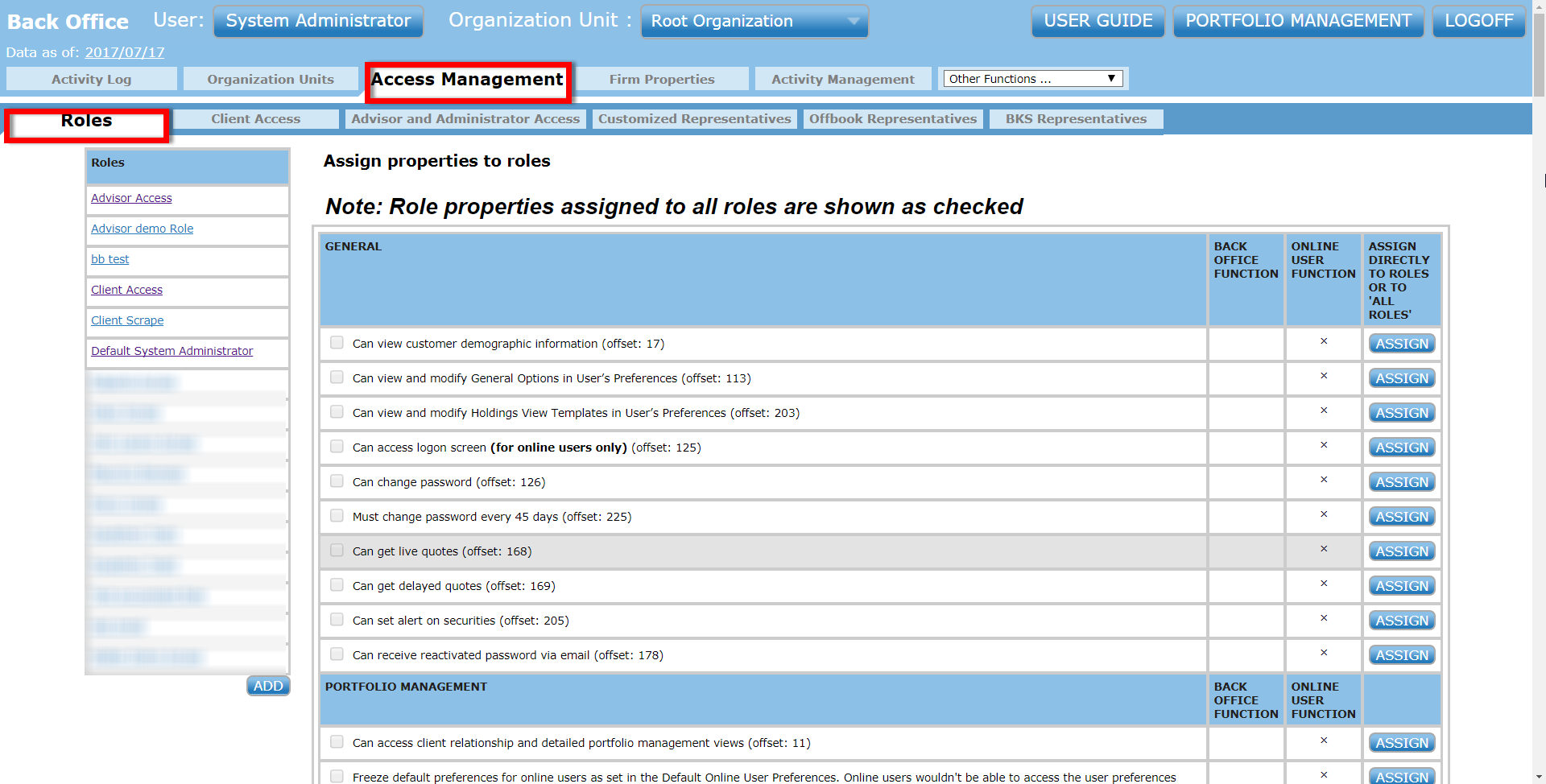
Task: Open the Advisor Access role
Action: click(131, 197)
